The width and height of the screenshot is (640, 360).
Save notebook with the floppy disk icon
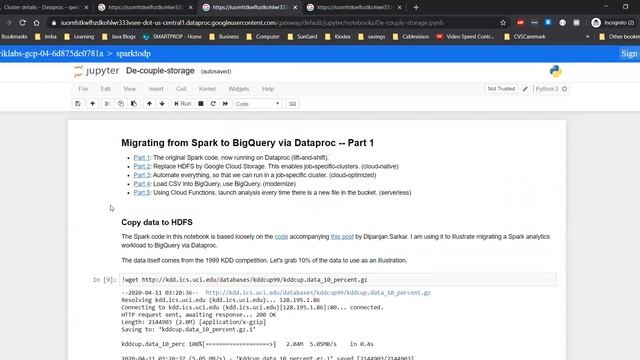click(78, 104)
